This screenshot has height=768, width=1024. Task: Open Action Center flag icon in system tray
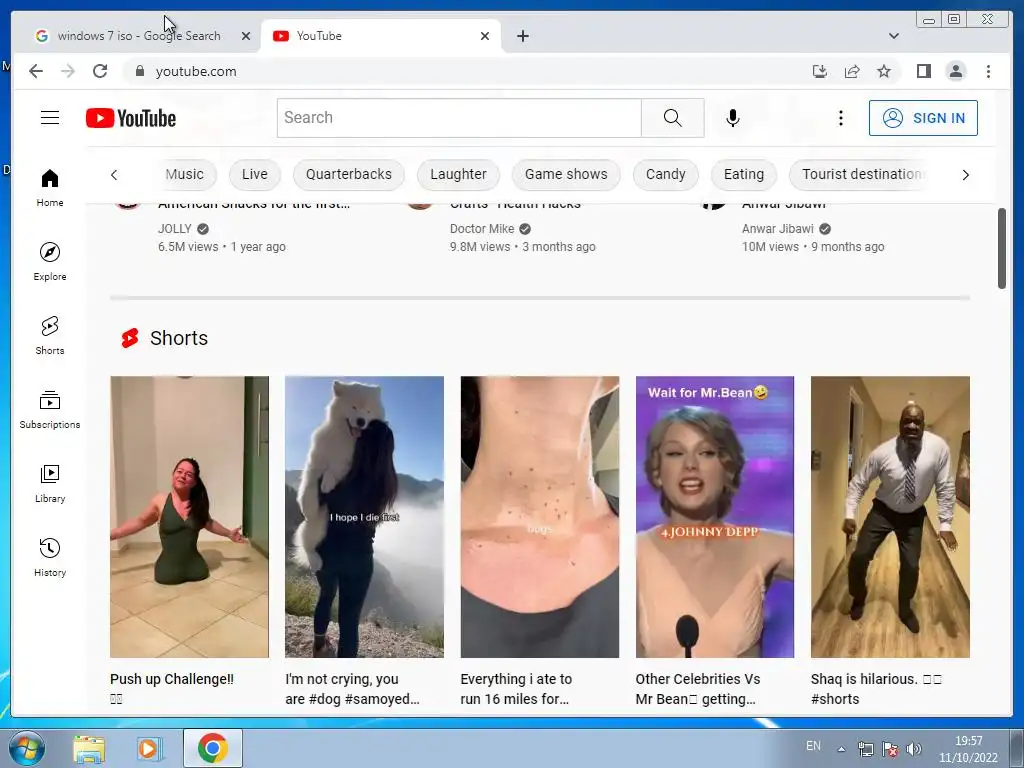pyautogui.click(x=890, y=749)
